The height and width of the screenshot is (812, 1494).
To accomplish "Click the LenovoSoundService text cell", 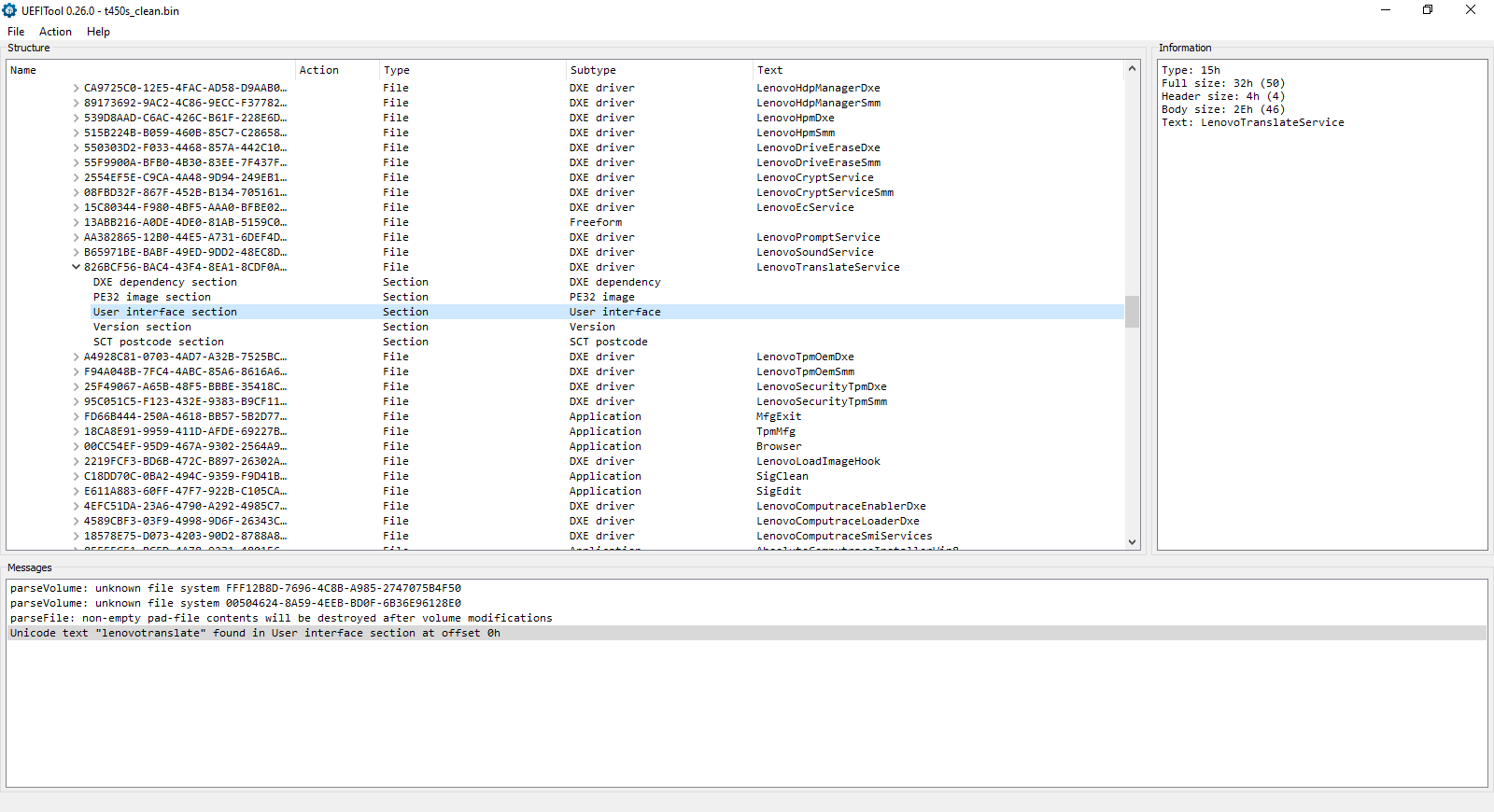I will [x=815, y=252].
